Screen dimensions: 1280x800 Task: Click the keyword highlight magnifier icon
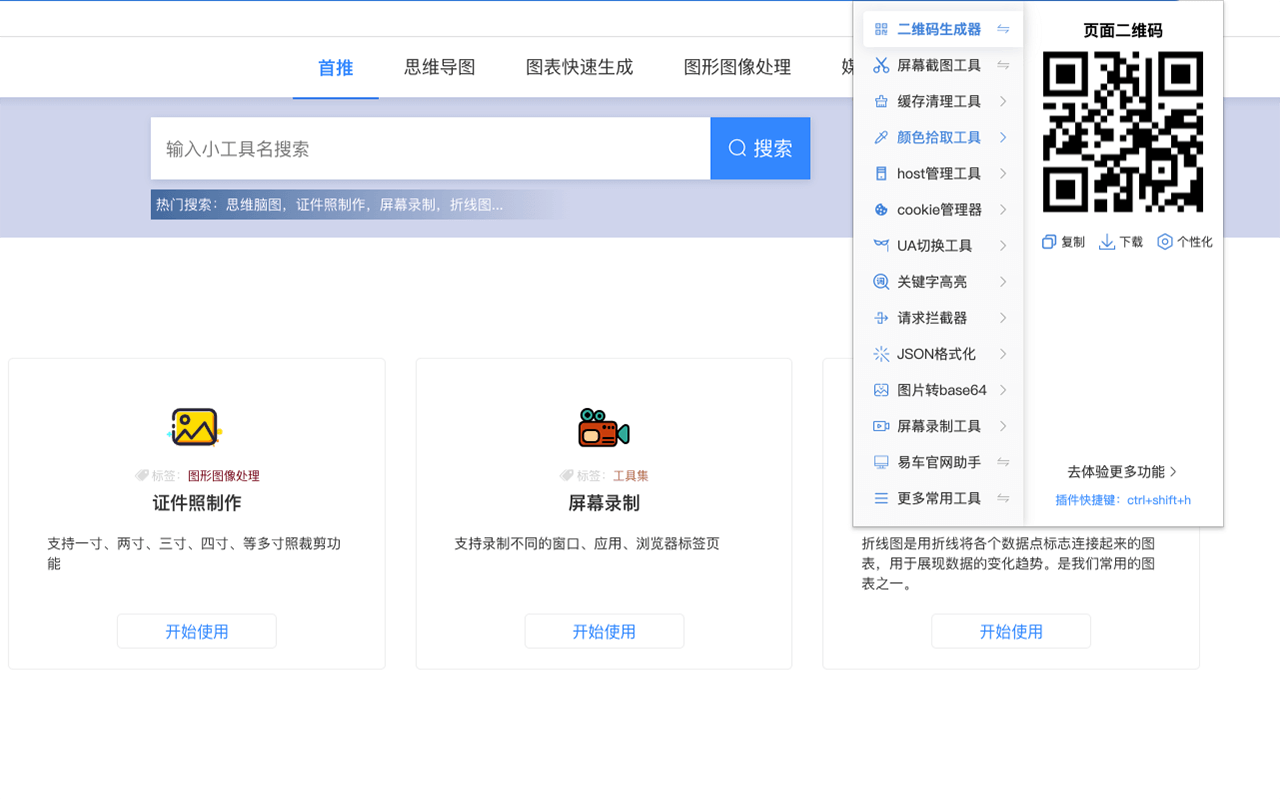[x=881, y=282]
